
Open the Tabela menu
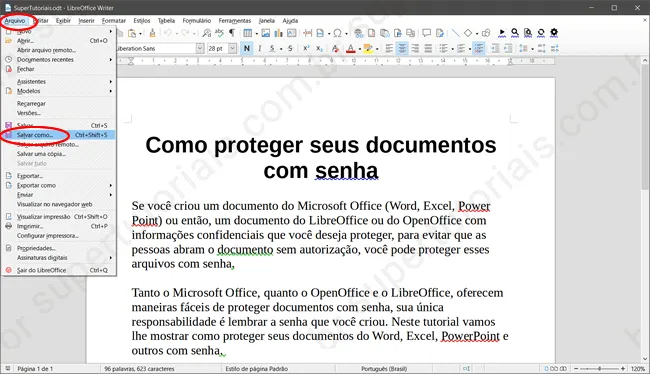point(166,21)
